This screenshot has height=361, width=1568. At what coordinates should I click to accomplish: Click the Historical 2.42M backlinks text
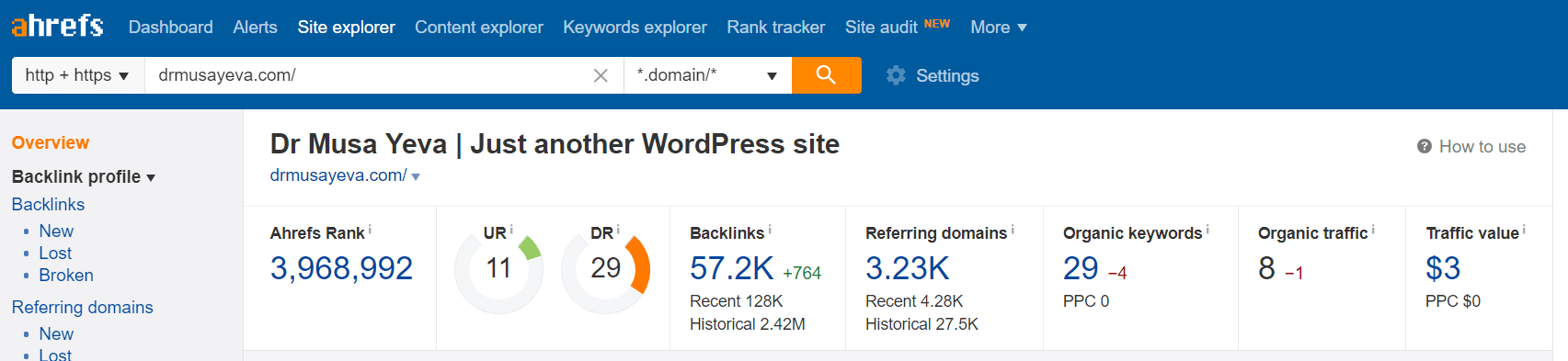748,323
